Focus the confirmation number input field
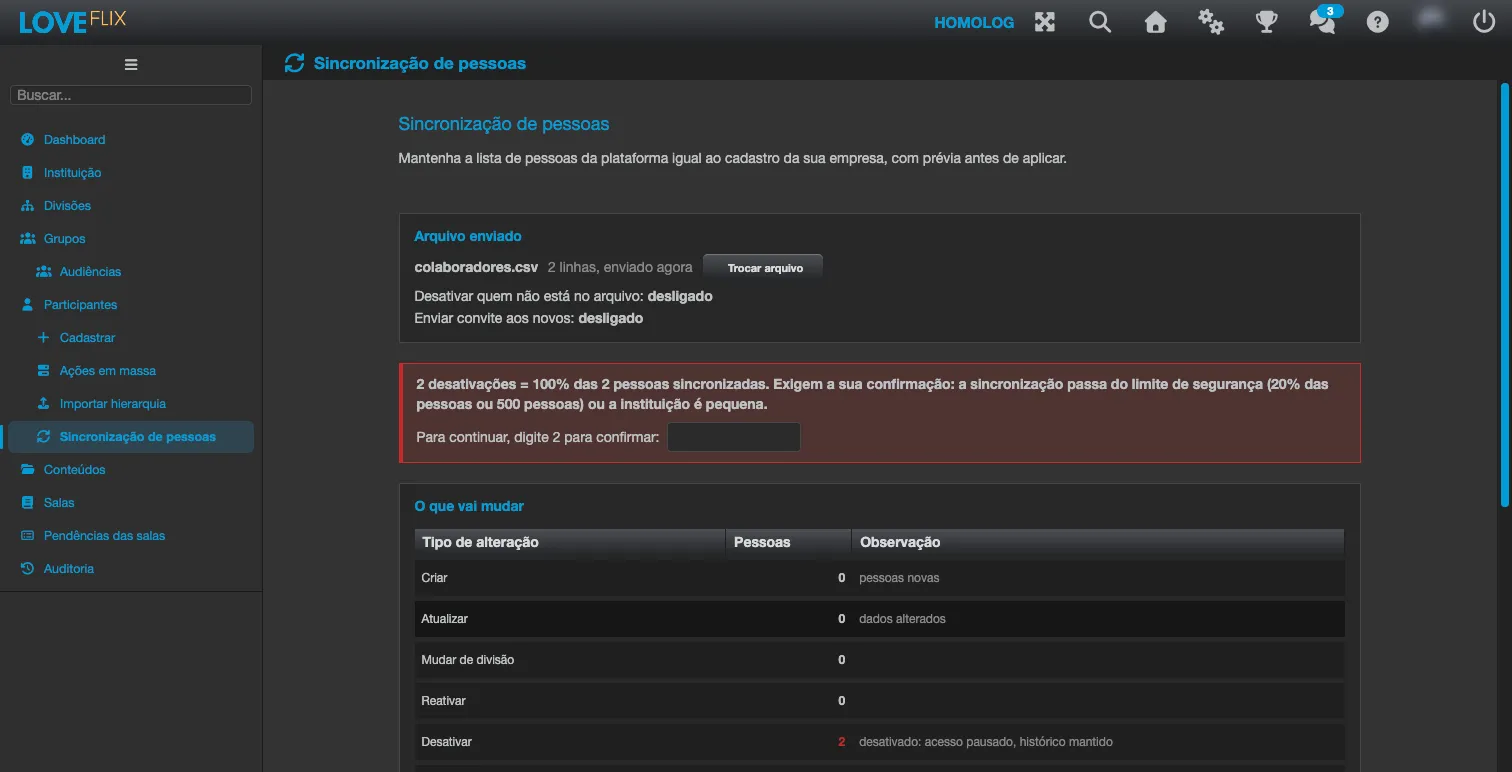 (734, 437)
